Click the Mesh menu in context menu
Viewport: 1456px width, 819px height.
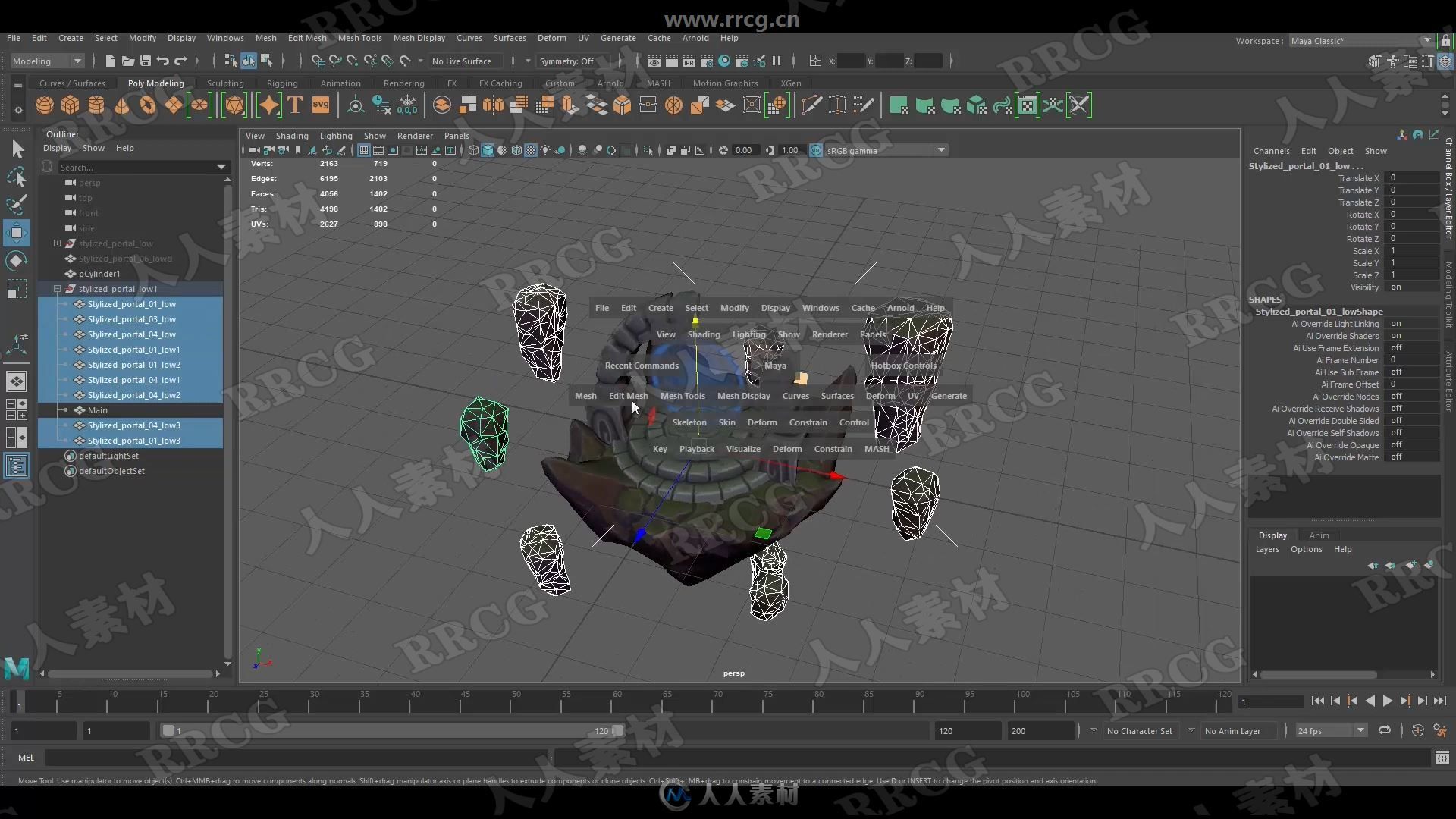point(585,395)
